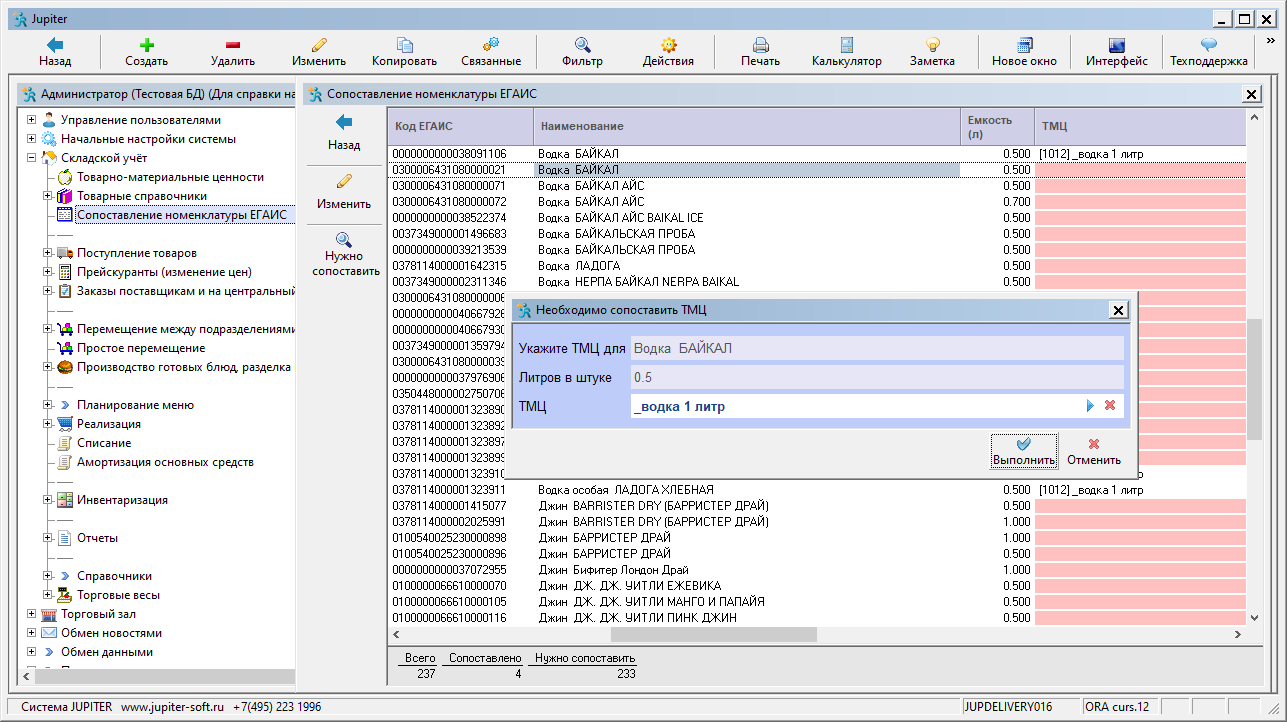Click the Копировать toolbar icon
This screenshot has width=1287, height=722.
click(405, 45)
